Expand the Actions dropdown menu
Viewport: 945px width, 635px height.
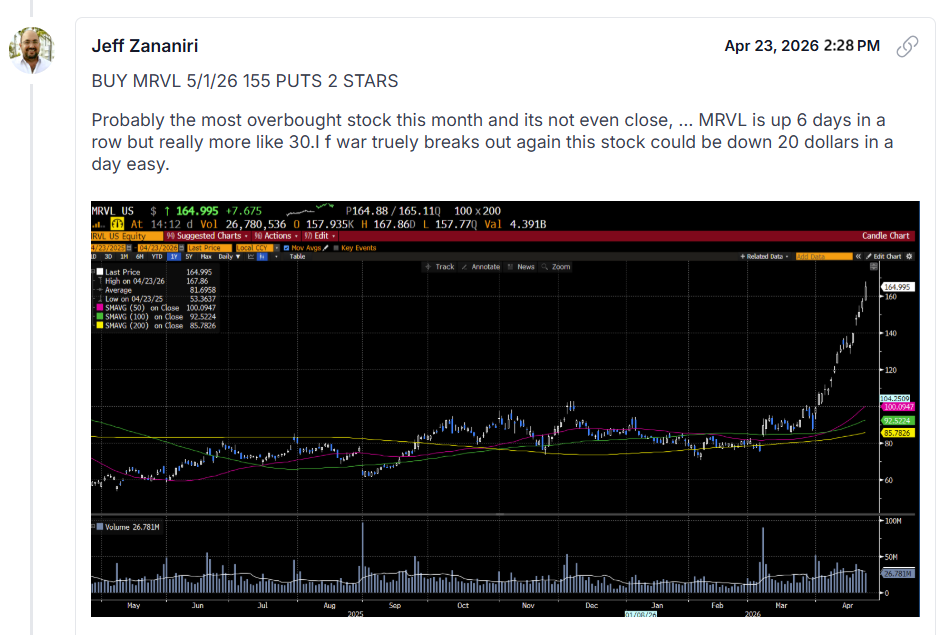click(x=277, y=236)
